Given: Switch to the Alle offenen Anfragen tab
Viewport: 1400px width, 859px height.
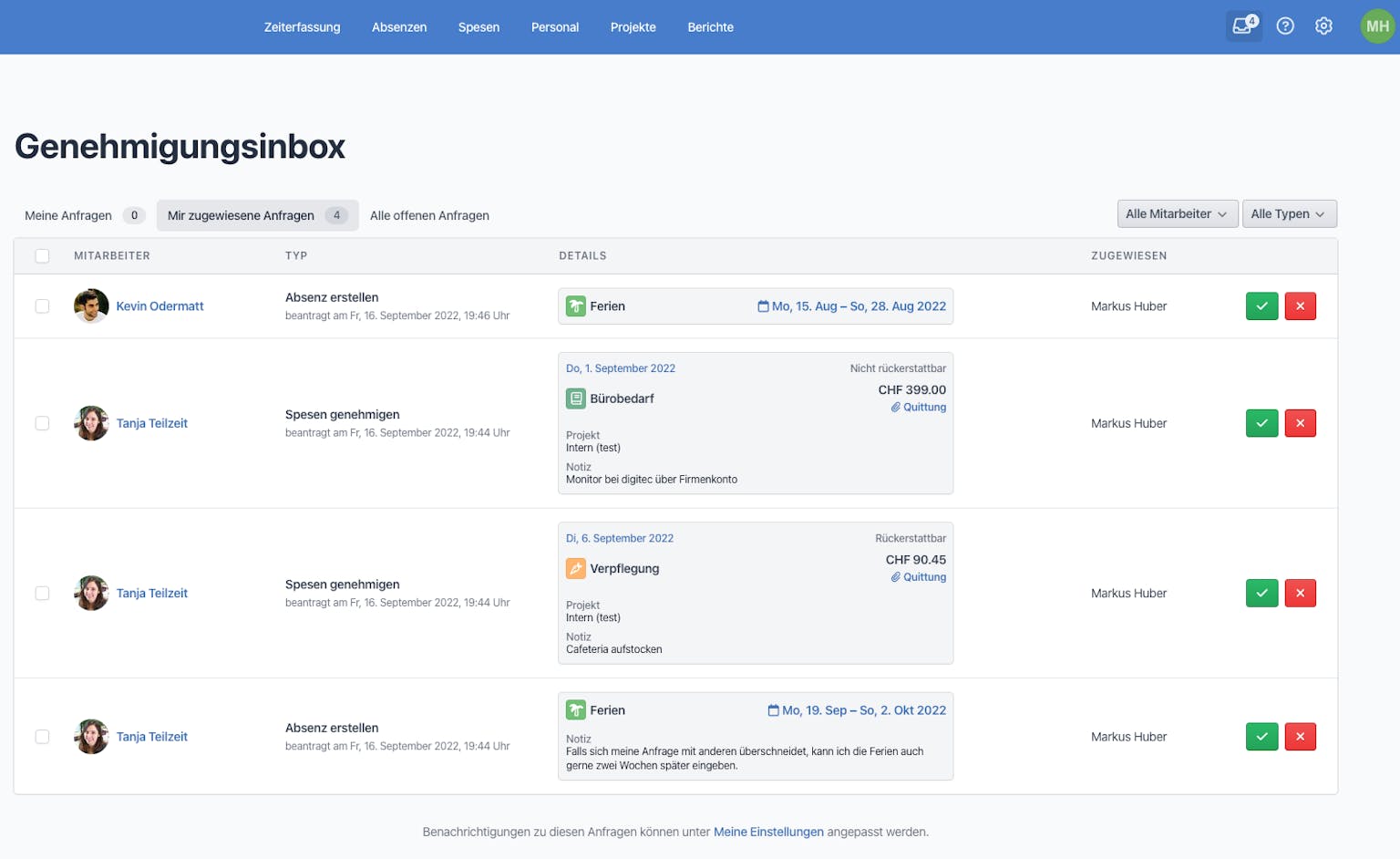Looking at the screenshot, I should pyautogui.click(x=429, y=215).
